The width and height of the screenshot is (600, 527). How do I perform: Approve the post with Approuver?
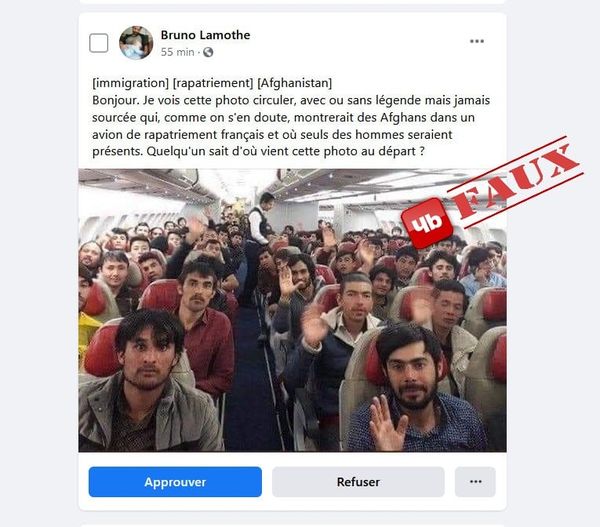pos(175,482)
